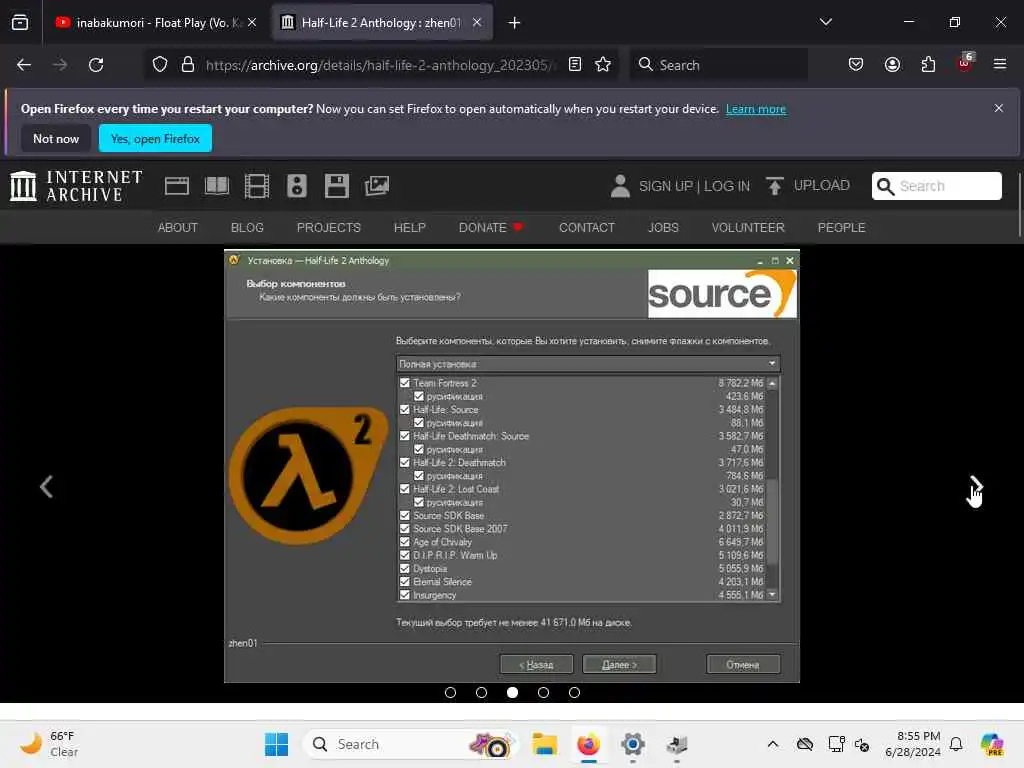This screenshot has height=768, width=1024.
Task: Click the address bar URL field
Action: click(381, 65)
